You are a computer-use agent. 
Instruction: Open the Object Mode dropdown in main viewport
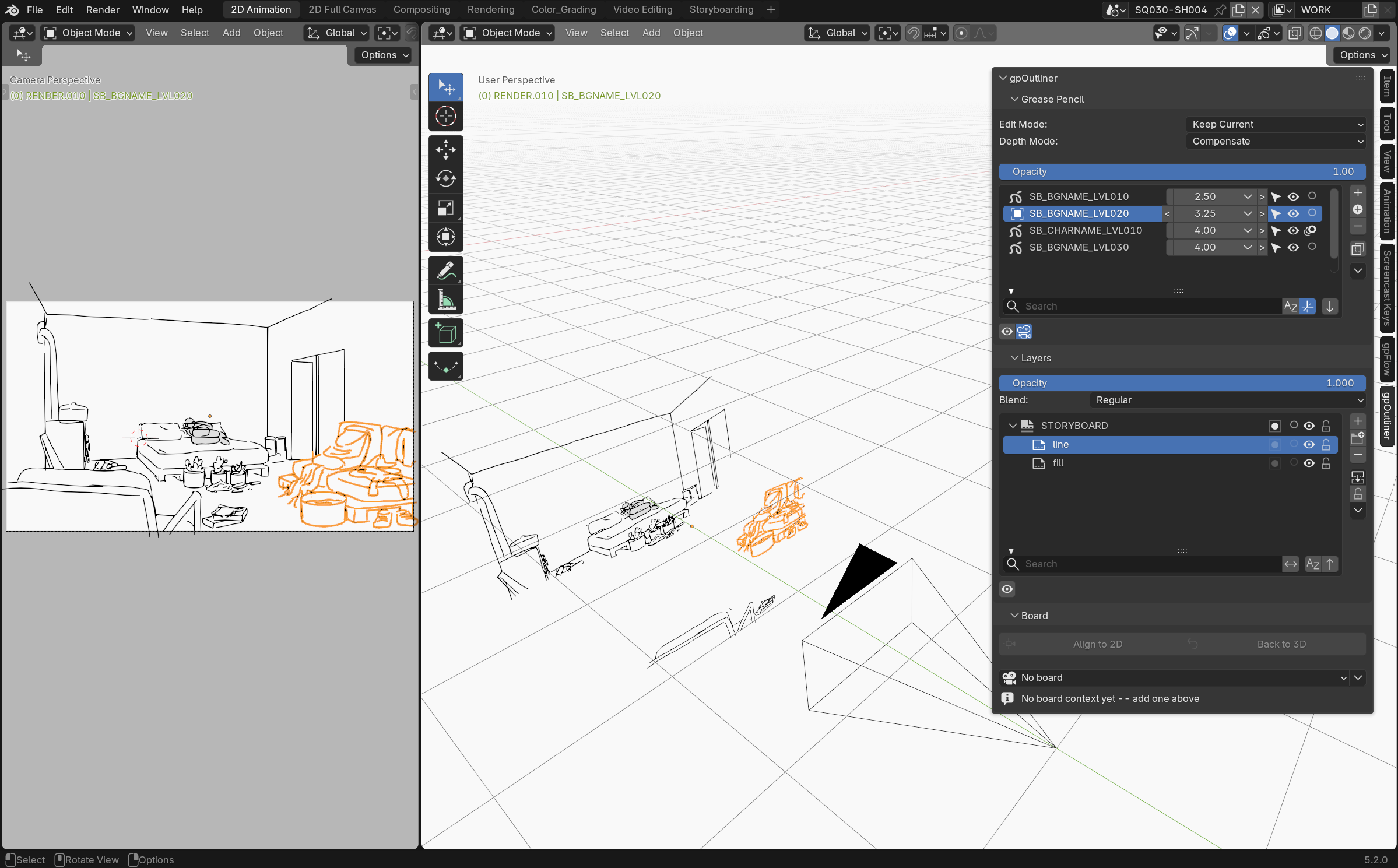(x=508, y=33)
